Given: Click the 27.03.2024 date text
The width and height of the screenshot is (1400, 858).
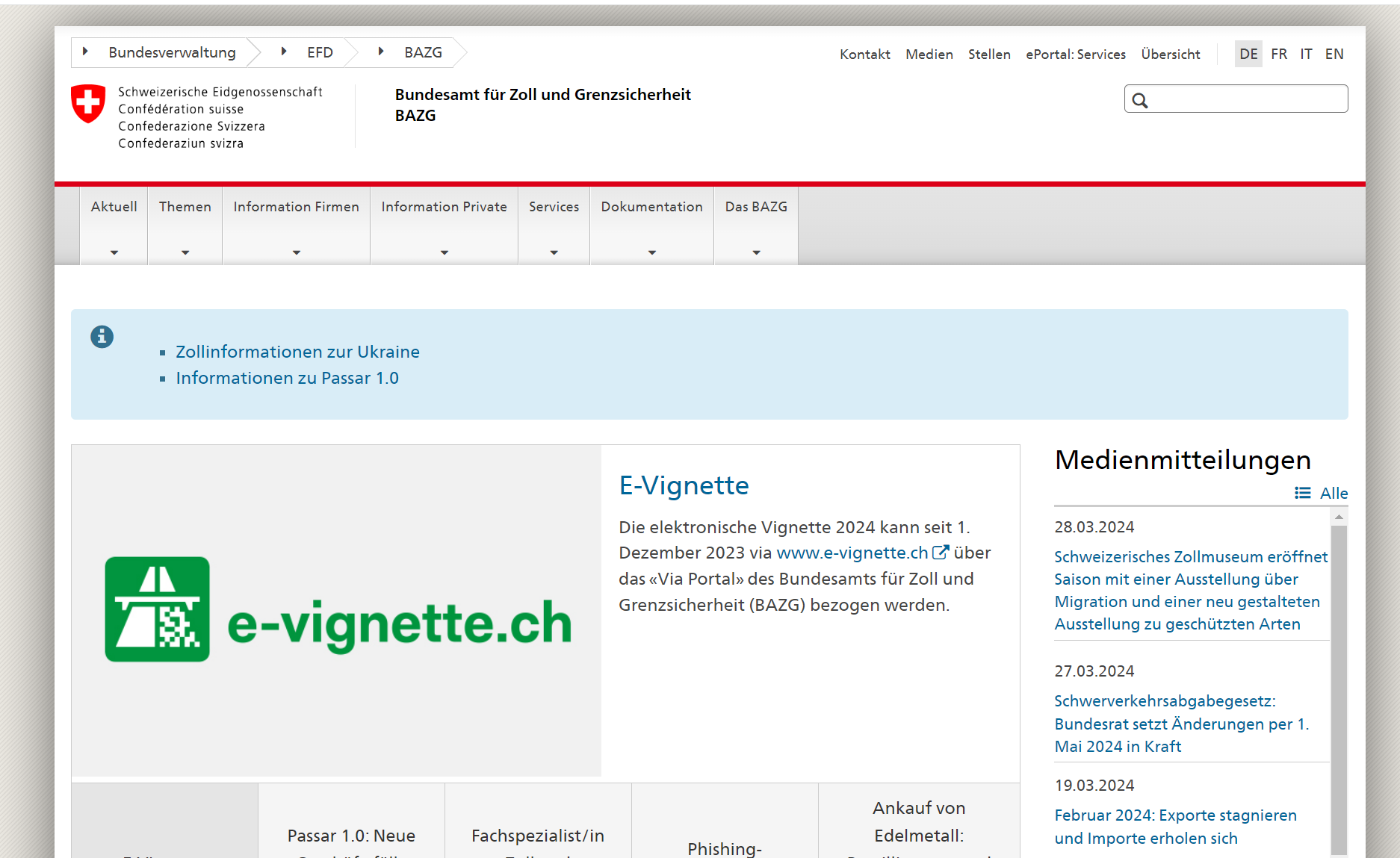Looking at the screenshot, I should tap(1094, 671).
